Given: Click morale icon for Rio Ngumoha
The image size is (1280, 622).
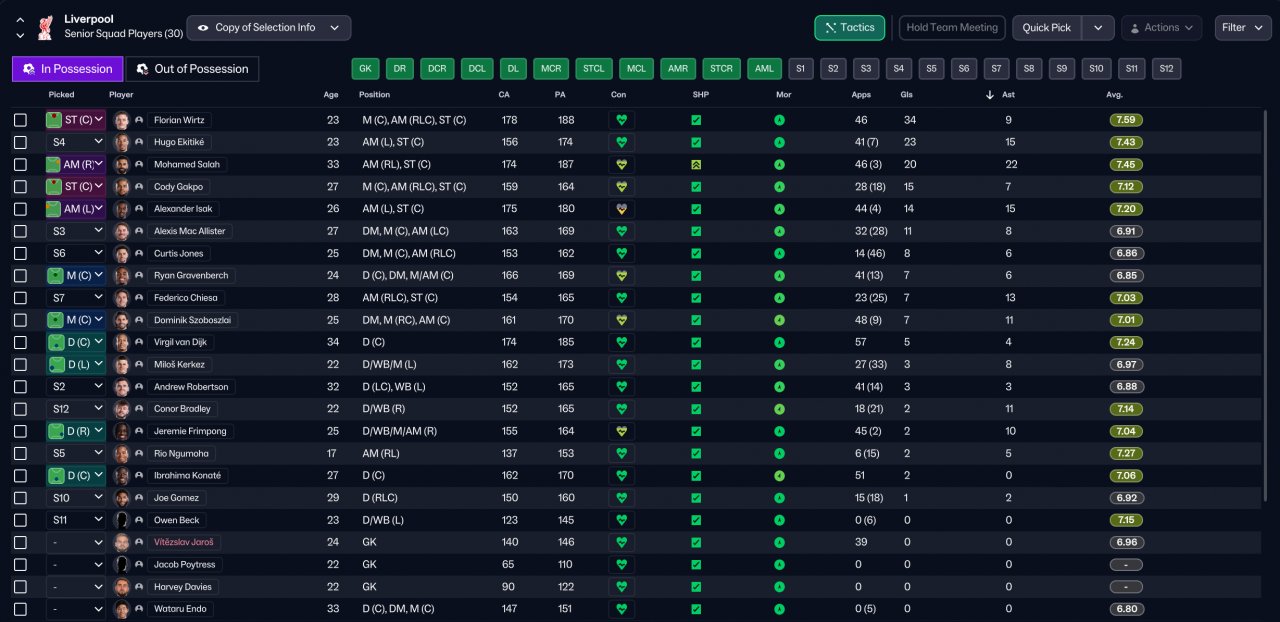Looking at the screenshot, I should click(x=779, y=453).
